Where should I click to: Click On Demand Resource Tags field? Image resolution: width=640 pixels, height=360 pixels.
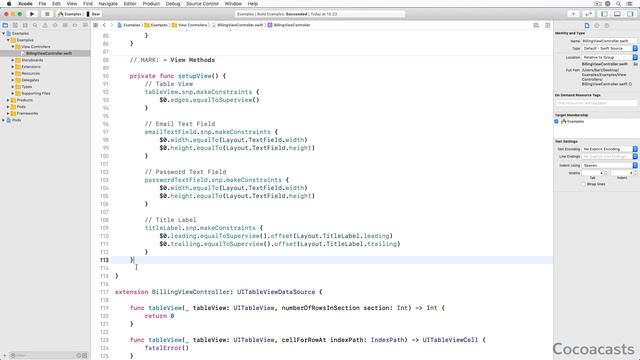(x=596, y=103)
